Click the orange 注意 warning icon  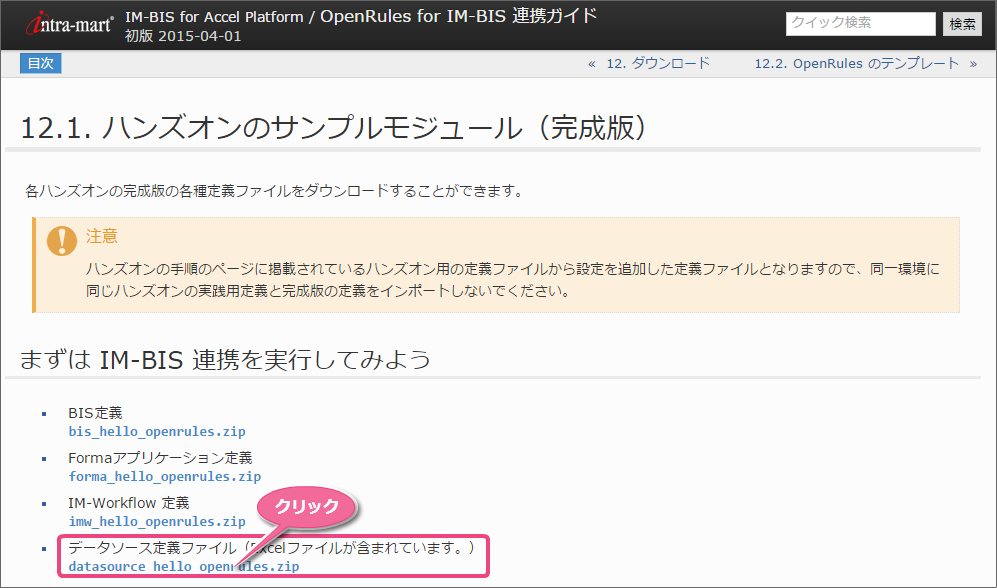coord(62,241)
